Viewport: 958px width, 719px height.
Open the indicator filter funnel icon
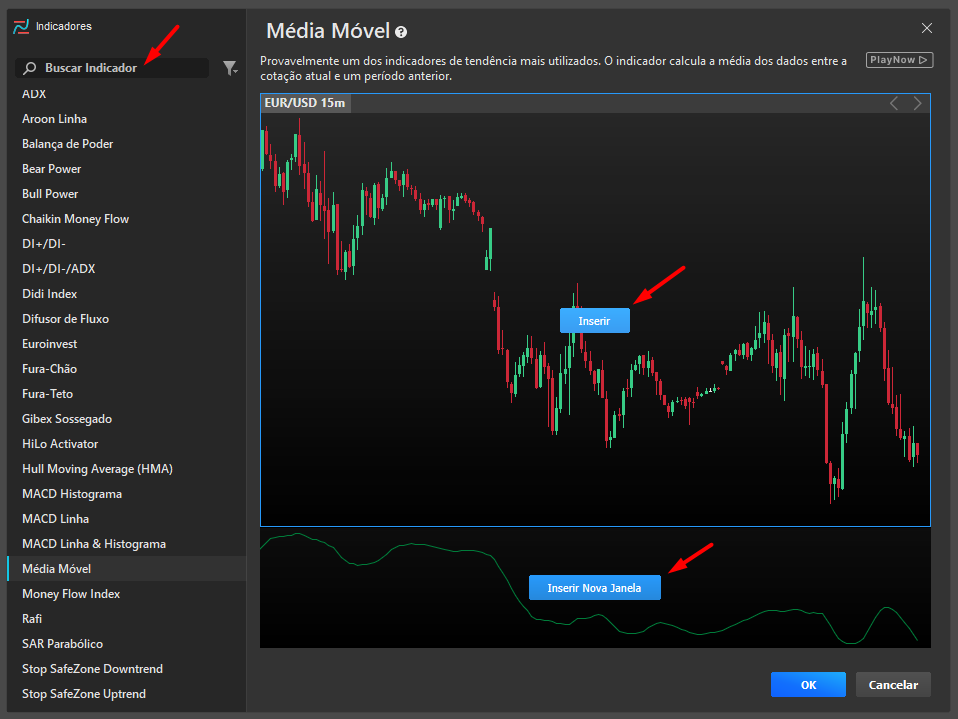pyautogui.click(x=229, y=68)
